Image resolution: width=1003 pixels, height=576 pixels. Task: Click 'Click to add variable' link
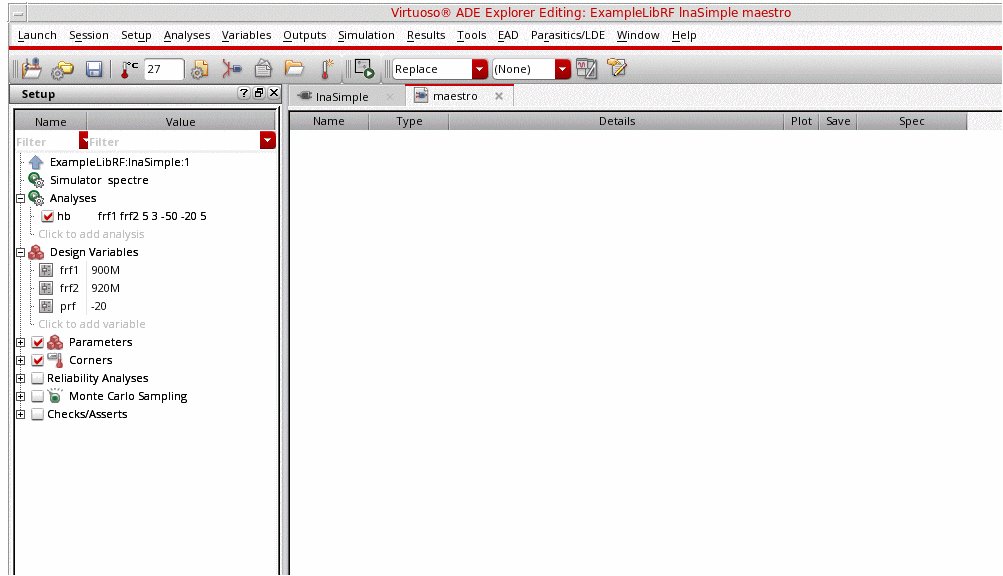pyautogui.click(x=91, y=324)
